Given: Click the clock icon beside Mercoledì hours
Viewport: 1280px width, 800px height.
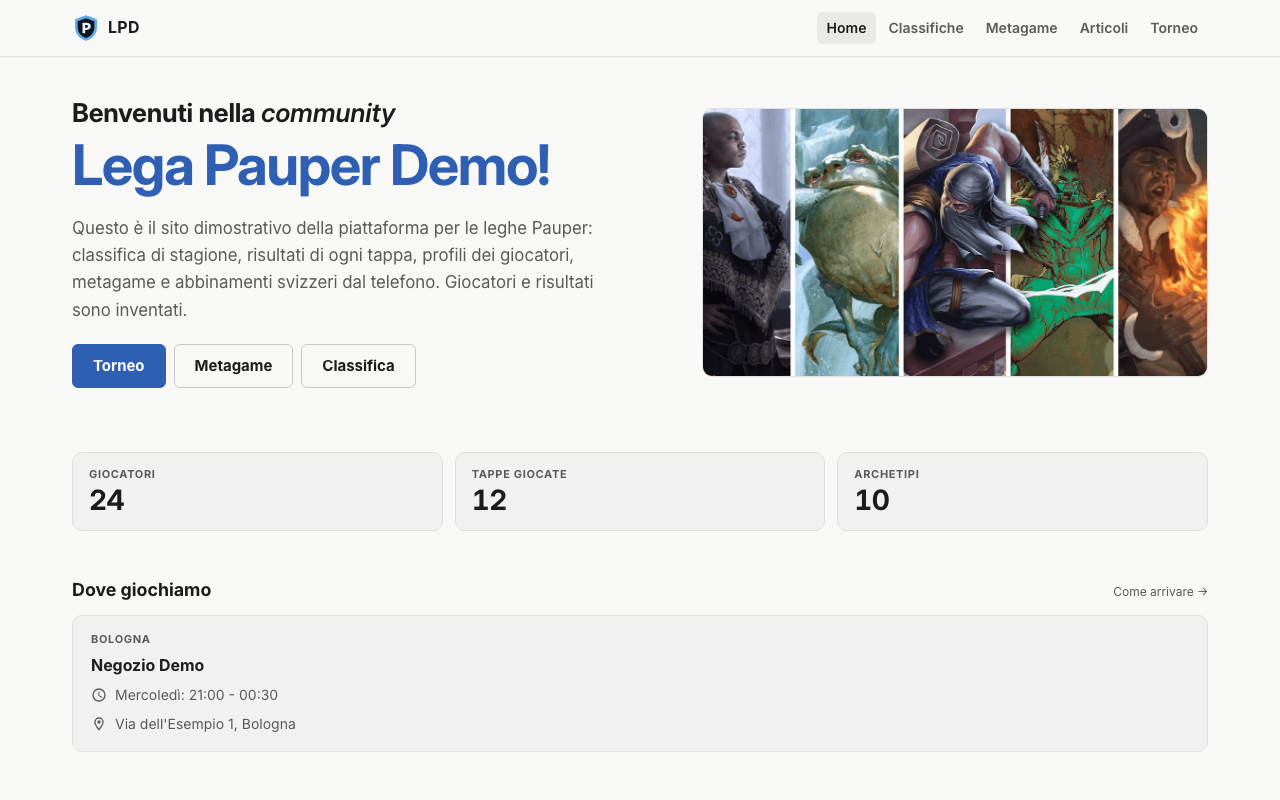Looking at the screenshot, I should coord(99,695).
